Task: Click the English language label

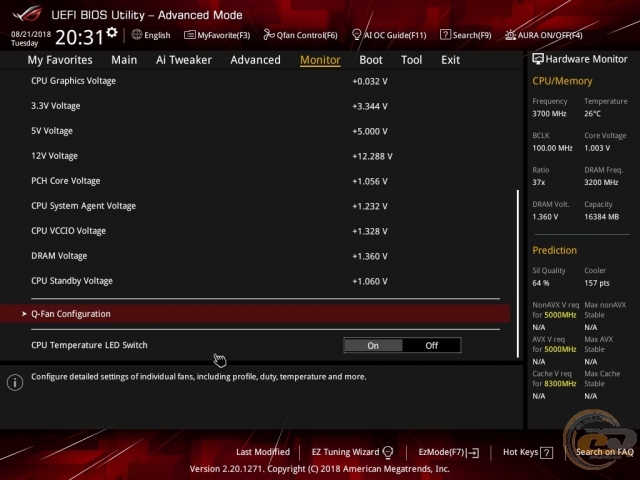Action: [x=157, y=35]
